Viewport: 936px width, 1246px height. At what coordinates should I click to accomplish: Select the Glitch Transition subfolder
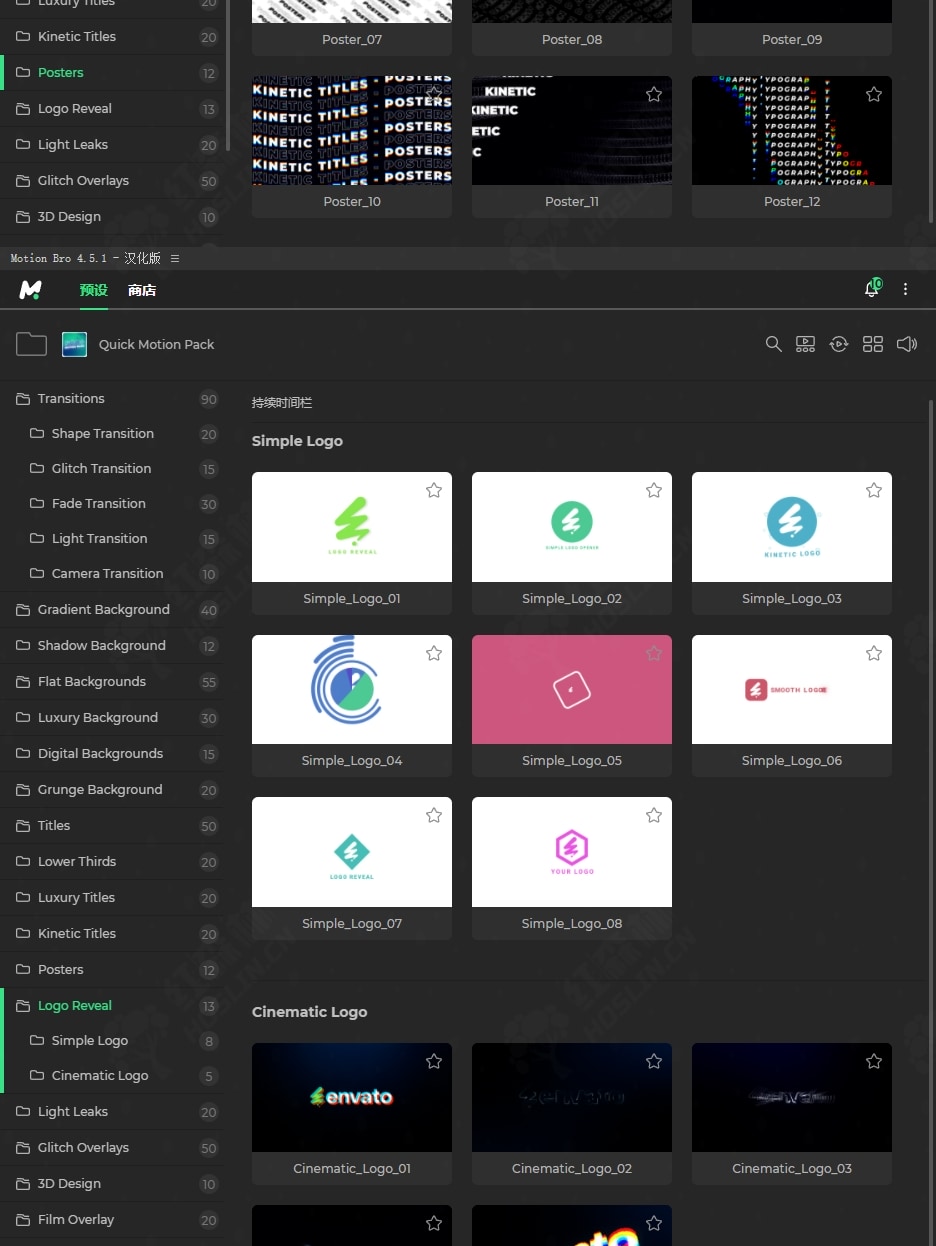coord(101,469)
